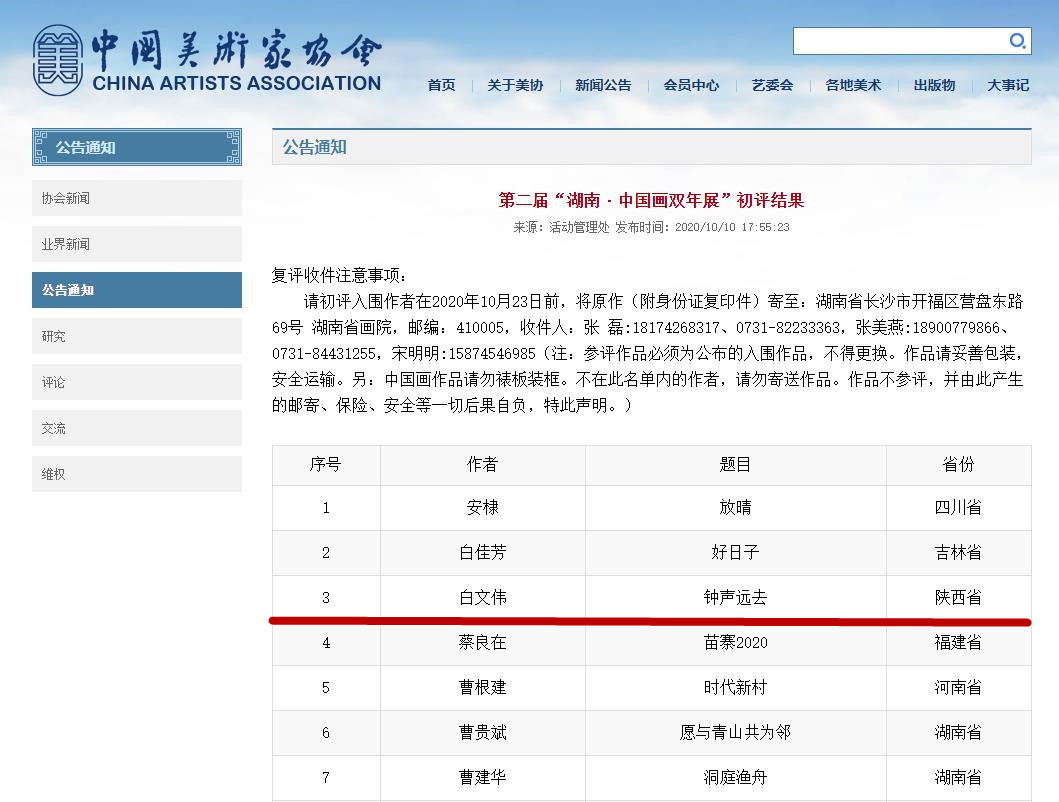Select 艺委会 from the top menu

772,85
